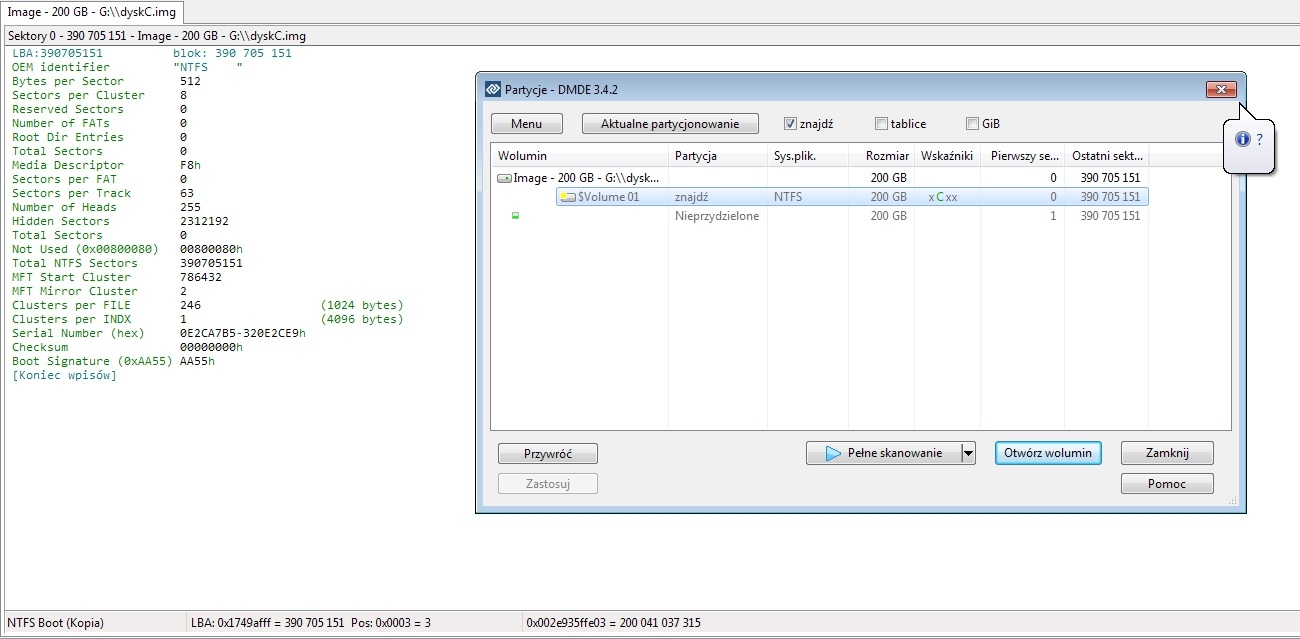Screen dimensions: 1300x639
Task: Click the blue info icon in the callout
Action: pyautogui.click(x=1243, y=139)
